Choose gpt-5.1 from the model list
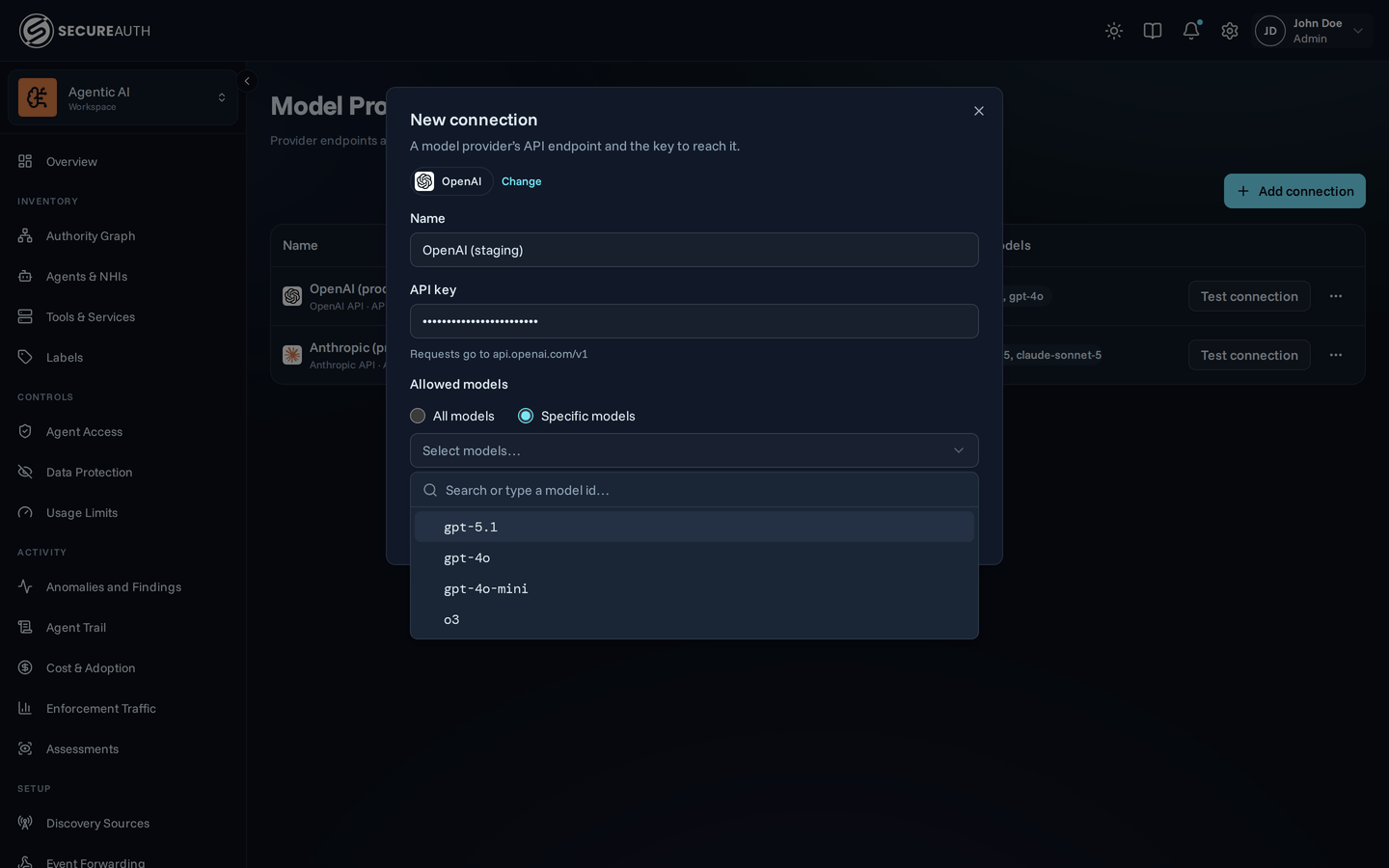This screenshot has height=868, width=1389. 694,527
